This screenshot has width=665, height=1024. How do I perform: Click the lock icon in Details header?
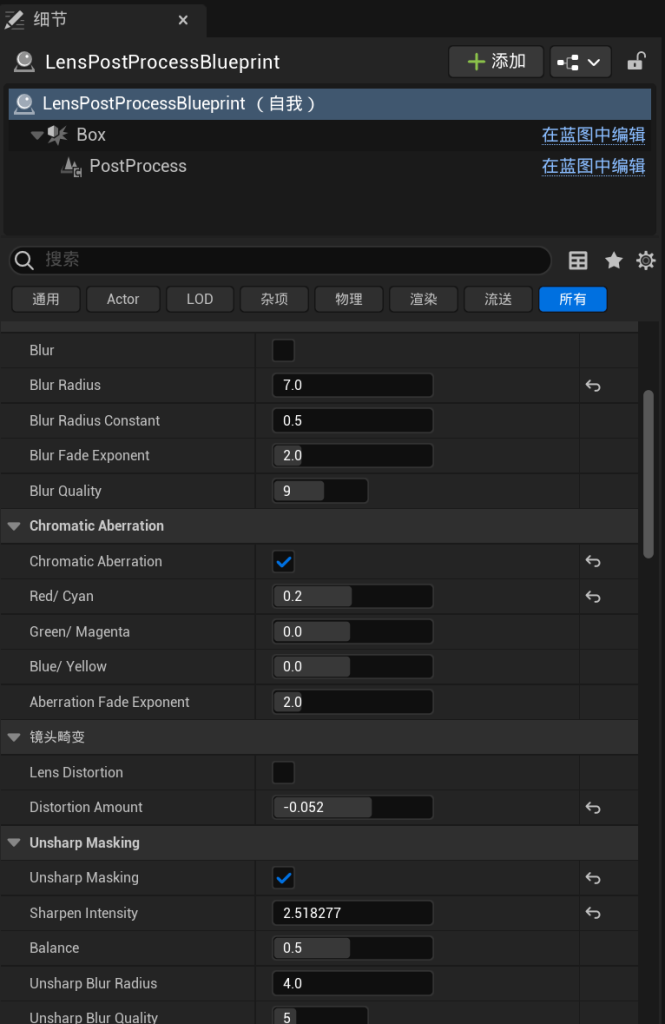click(x=636, y=62)
